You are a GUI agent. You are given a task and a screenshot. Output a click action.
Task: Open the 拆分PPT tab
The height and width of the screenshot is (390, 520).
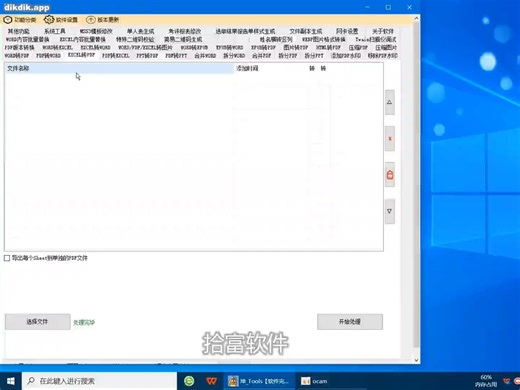314,56
